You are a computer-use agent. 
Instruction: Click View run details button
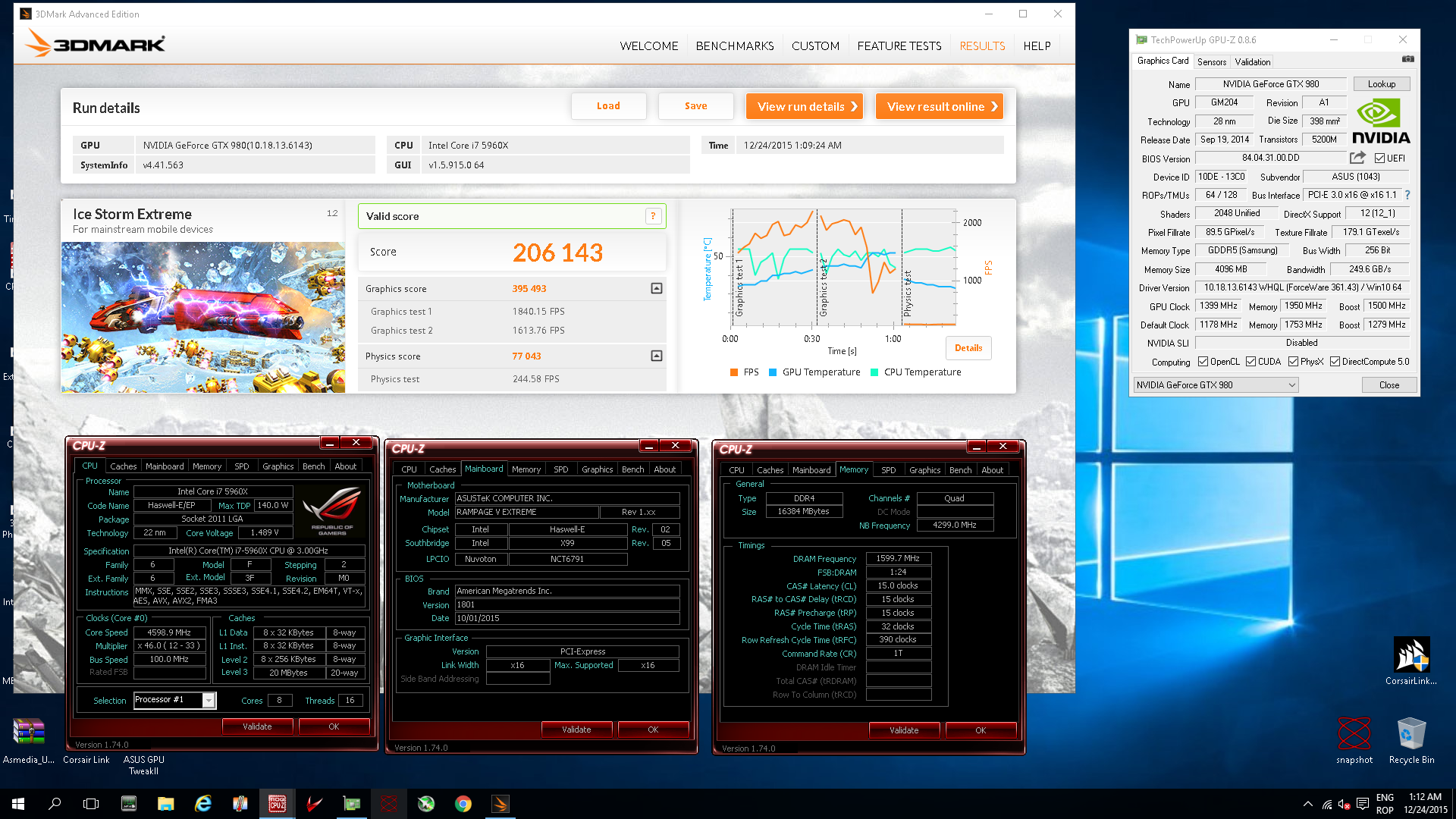click(x=805, y=106)
